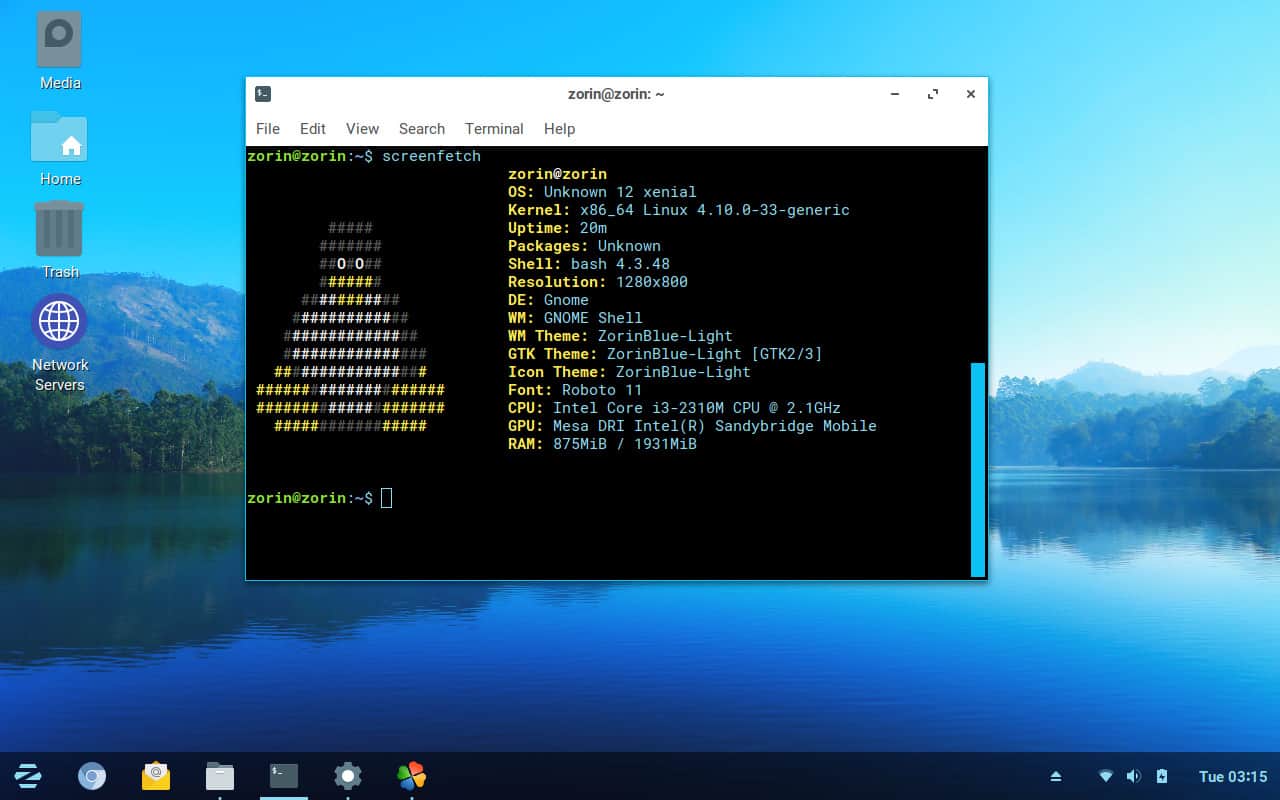This screenshot has width=1280, height=800.
Task: Close the terminal window
Action: (970, 94)
